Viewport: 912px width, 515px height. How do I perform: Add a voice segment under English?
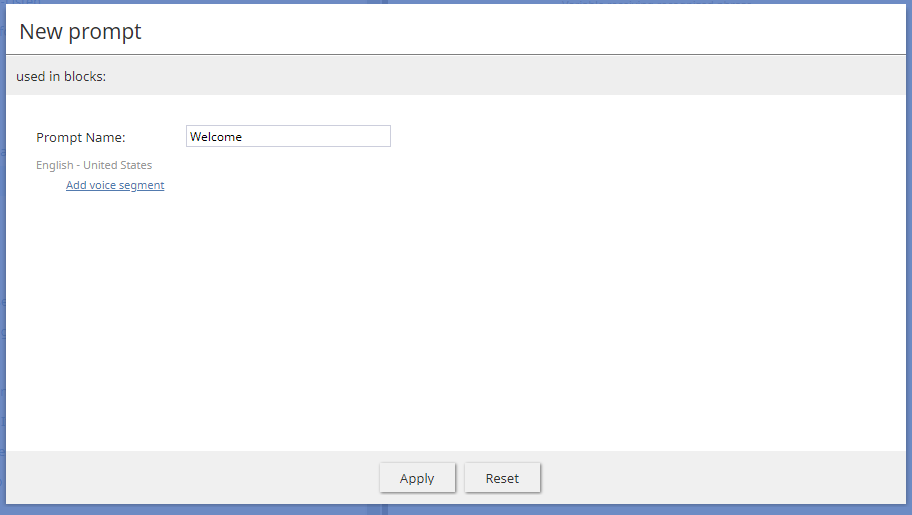coord(115,185)
